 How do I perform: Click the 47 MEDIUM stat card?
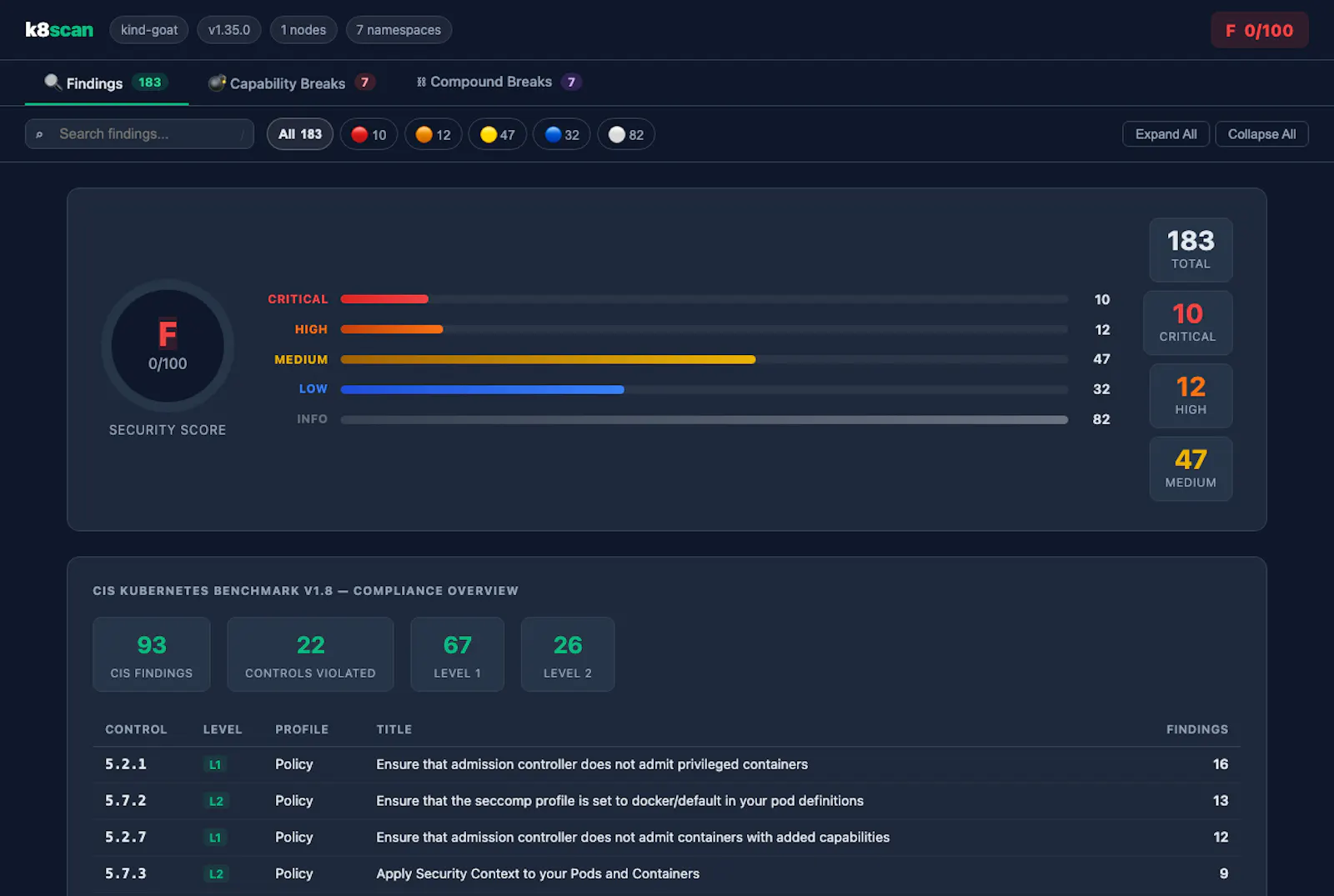click(x=1191, y=468)
